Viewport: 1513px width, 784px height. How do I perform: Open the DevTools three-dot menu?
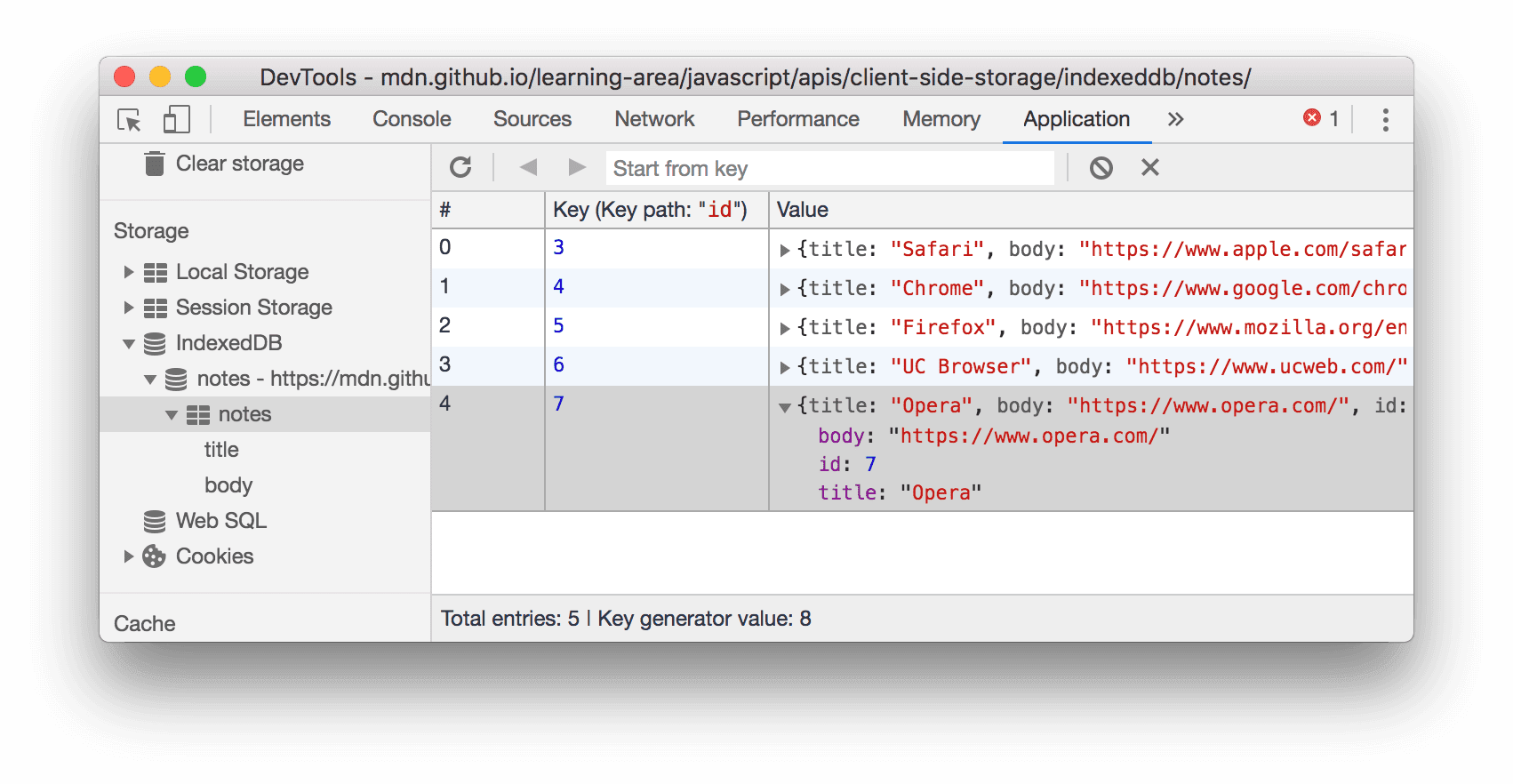1384,120
